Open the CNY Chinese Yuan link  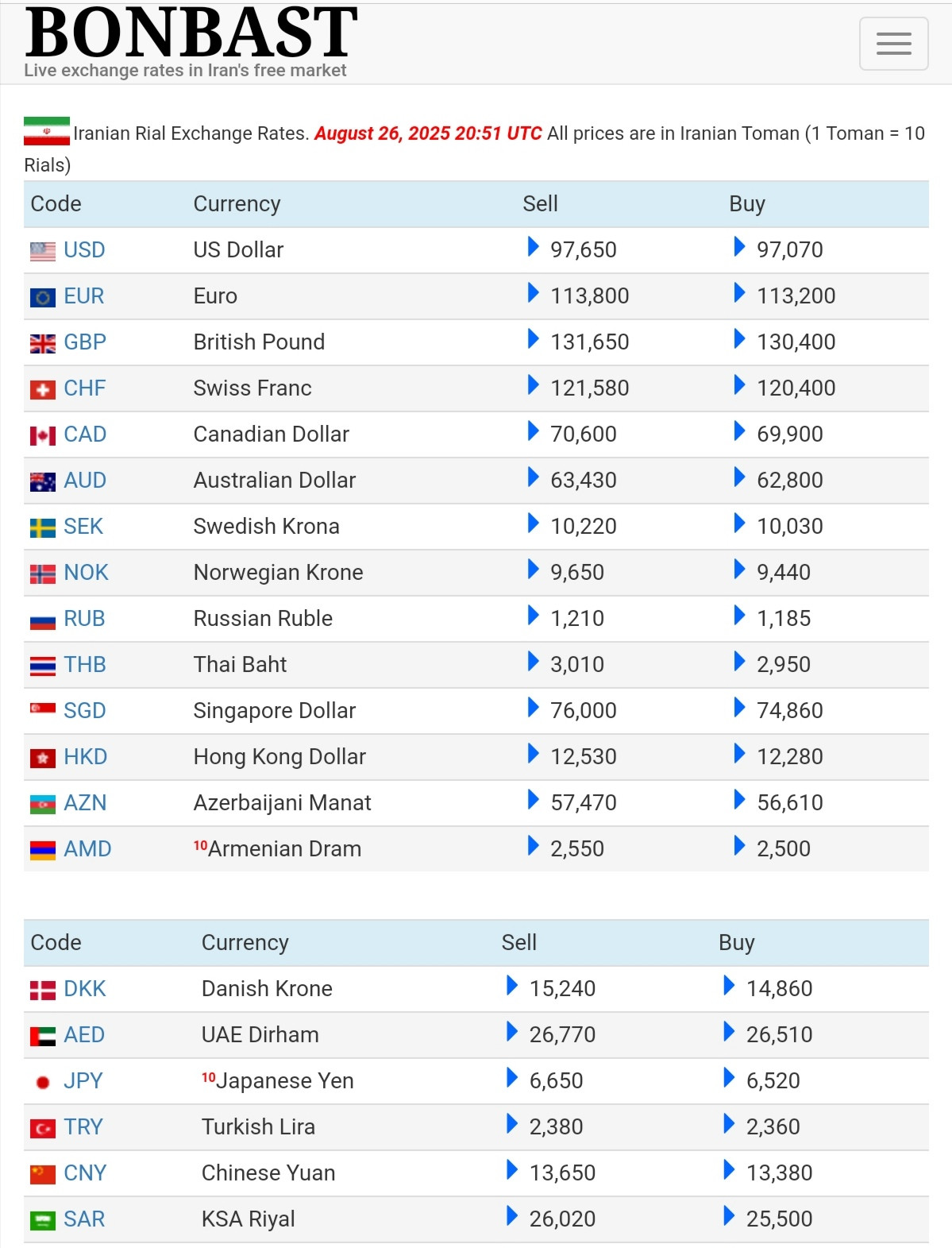[85, 1173]
